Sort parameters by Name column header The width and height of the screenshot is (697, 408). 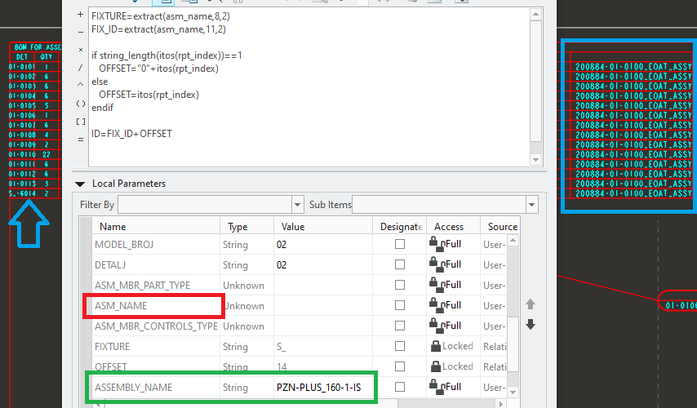156,227
